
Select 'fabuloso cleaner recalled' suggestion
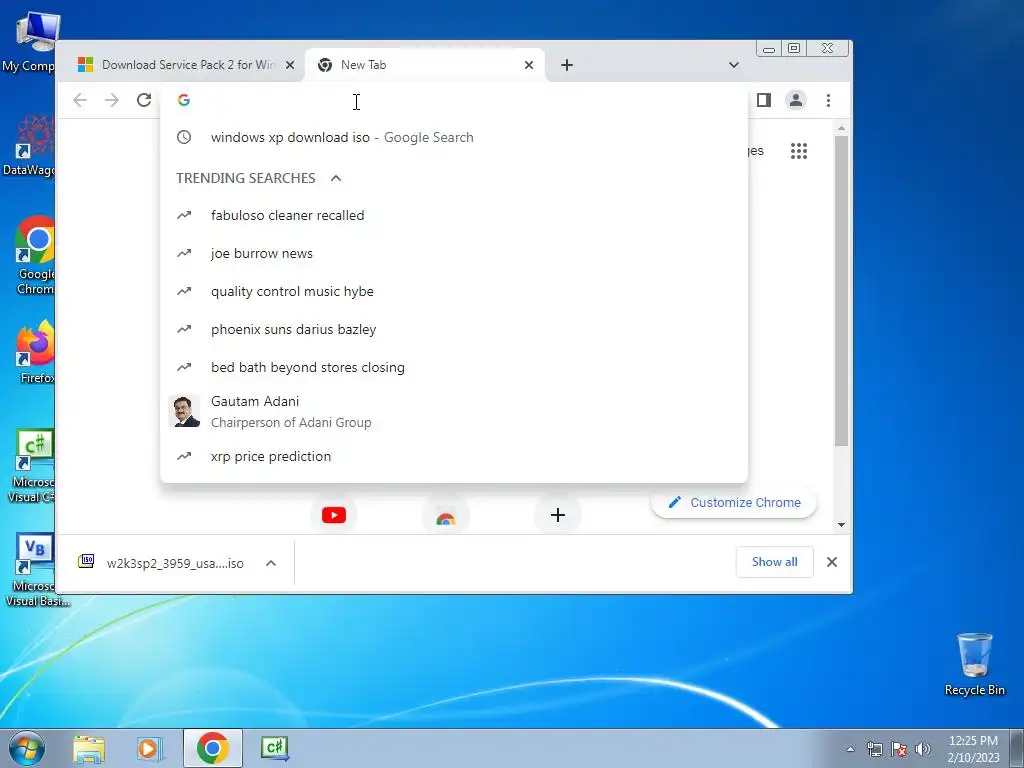(454, 216)
